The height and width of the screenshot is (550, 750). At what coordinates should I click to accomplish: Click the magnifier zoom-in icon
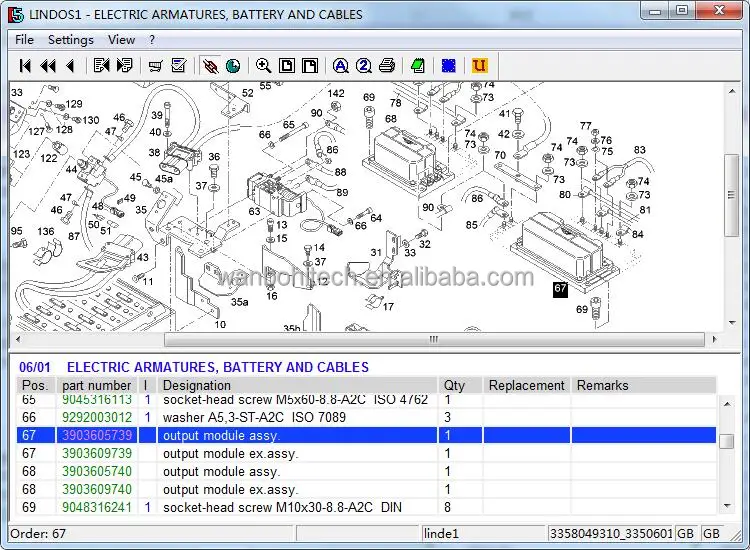(263, 66)
